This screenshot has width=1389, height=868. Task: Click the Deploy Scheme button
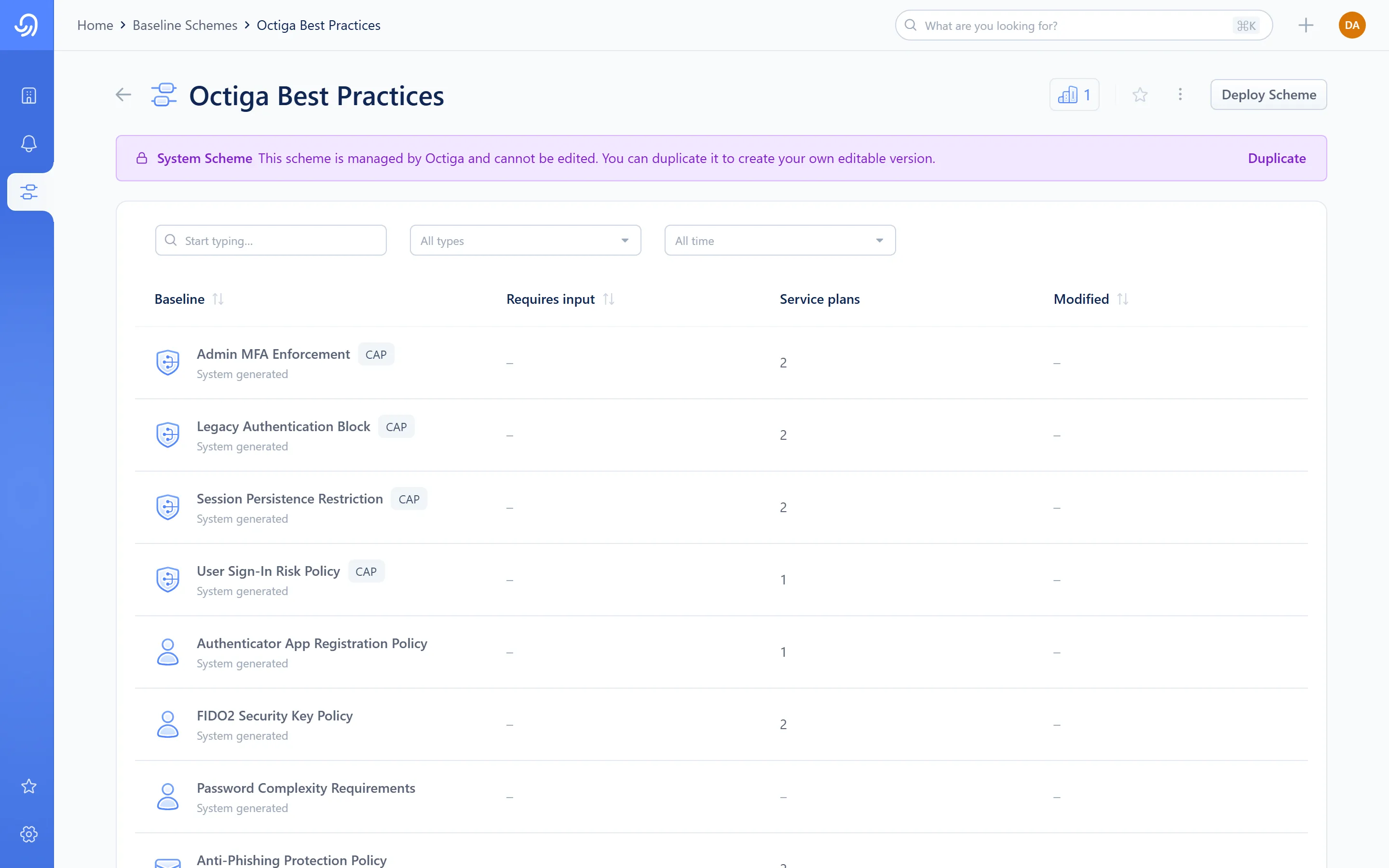pos(1268,95)
